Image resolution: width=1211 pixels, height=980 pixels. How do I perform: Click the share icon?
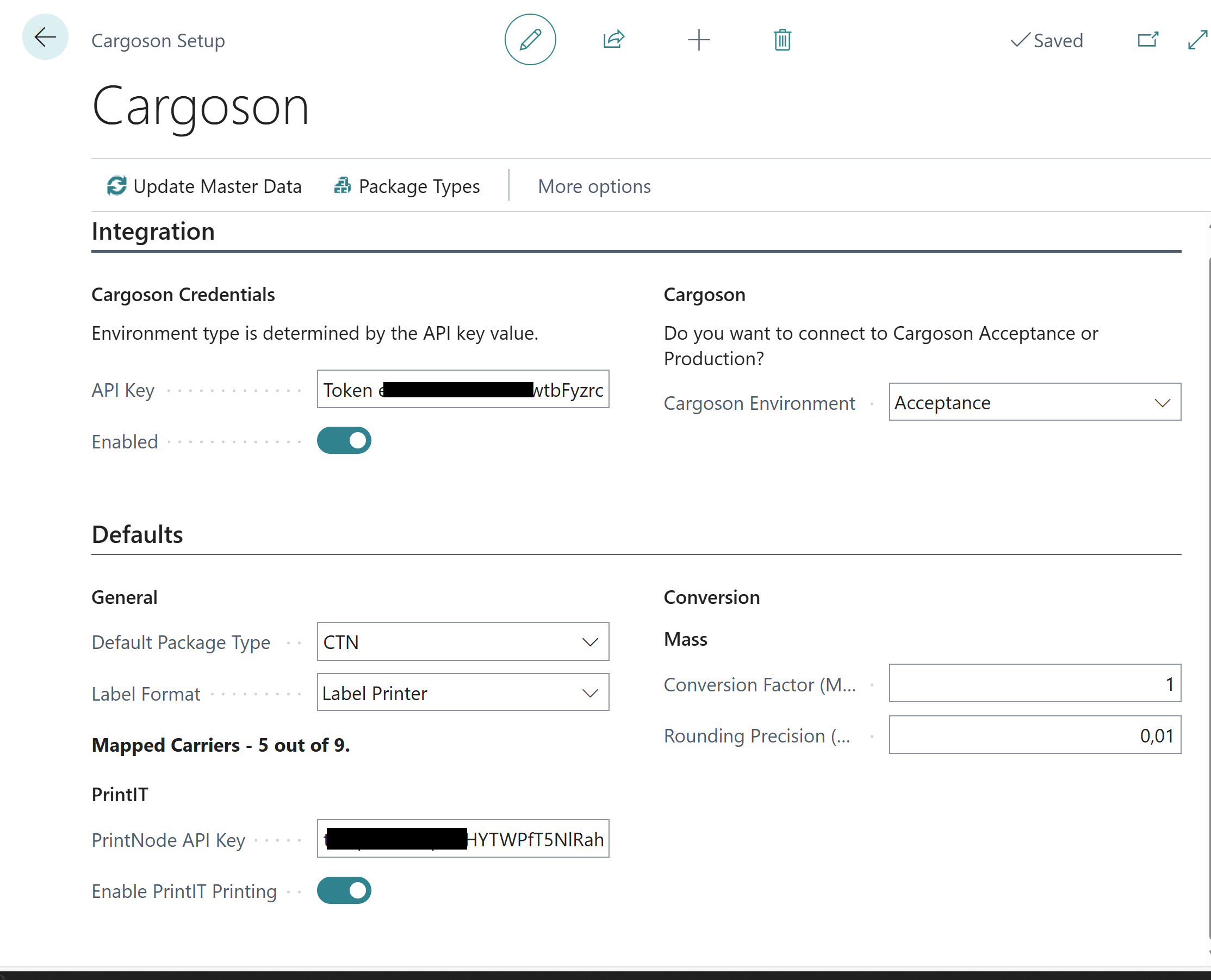click(x=613, y=40)
